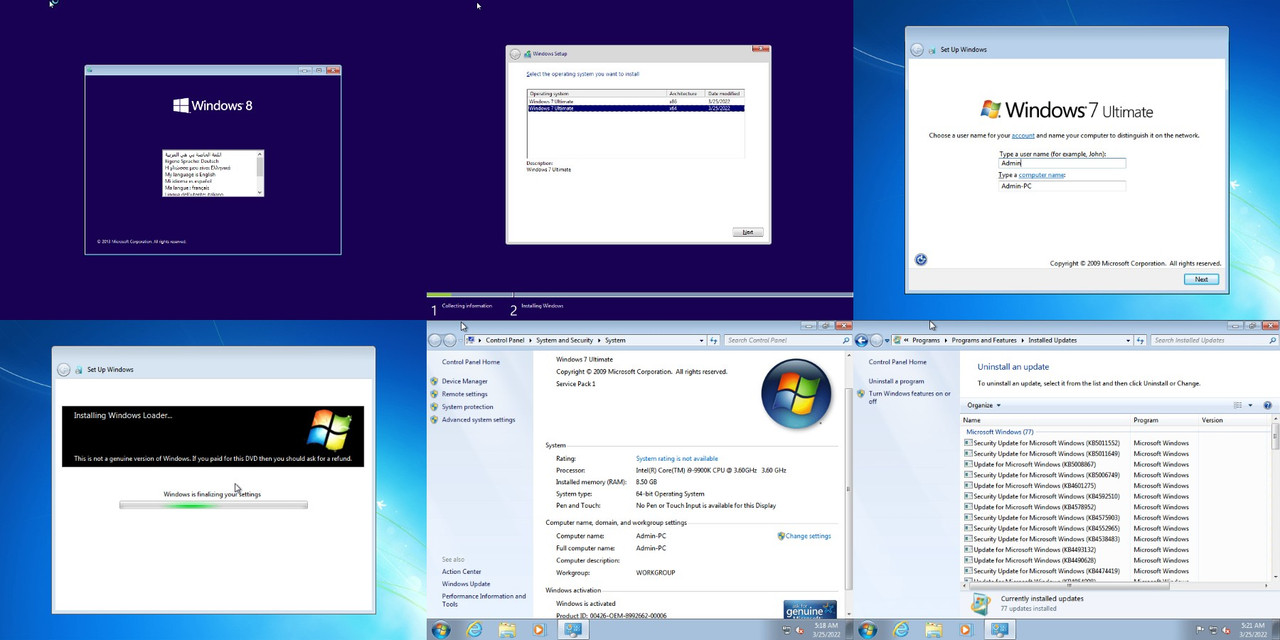This screenshot has height=640, width=1280.
Task: Click the Ease of Access icon in Set Up Windows
Action: (921, 260)
